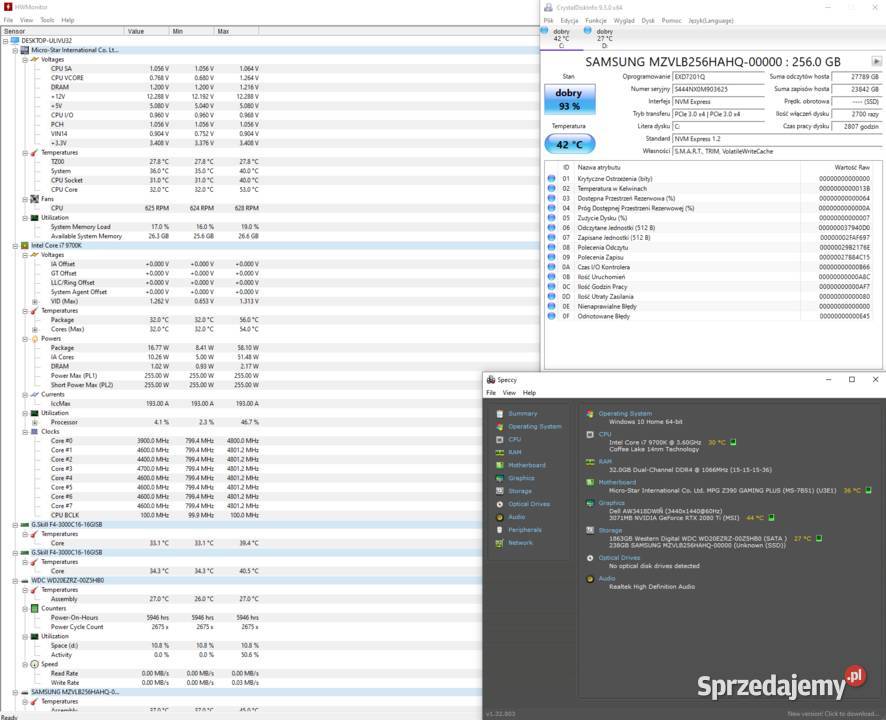Image resolution: width=886 pixels, height=720 pixels.
Task: Select CPU in Speccy sidebar
Action: (514, 440)
